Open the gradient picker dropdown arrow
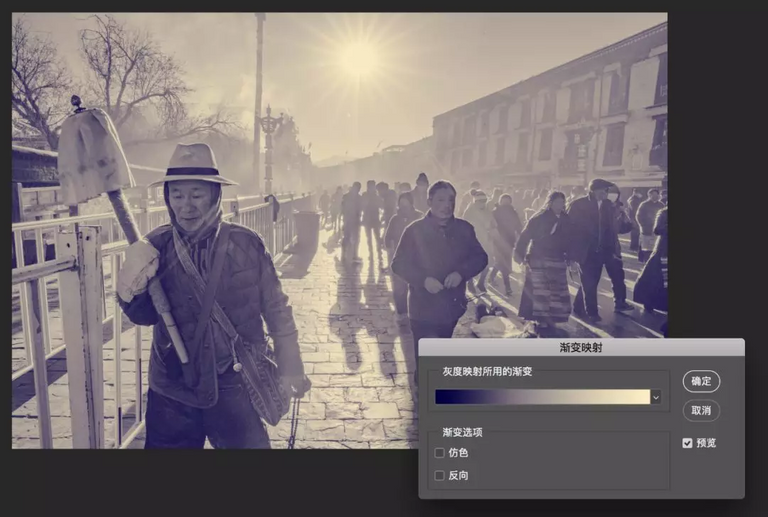Screen dimensions: 768x517 click(656, 397)
